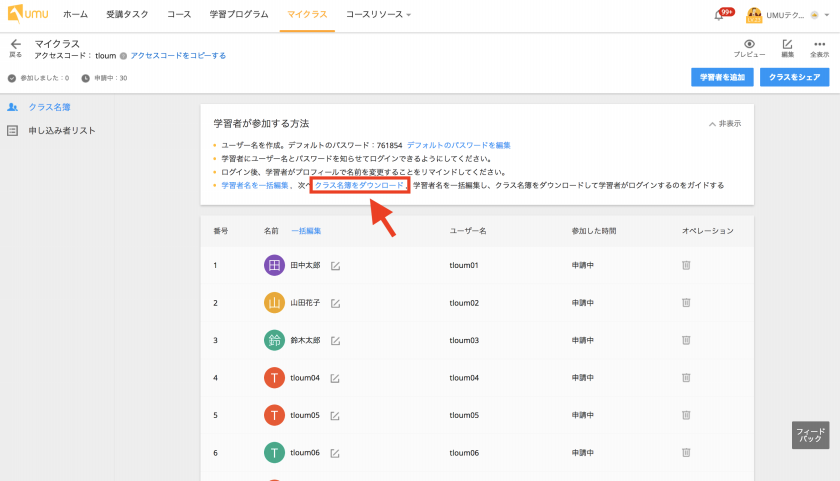Click クラスをシェア button

coord(794,77)
